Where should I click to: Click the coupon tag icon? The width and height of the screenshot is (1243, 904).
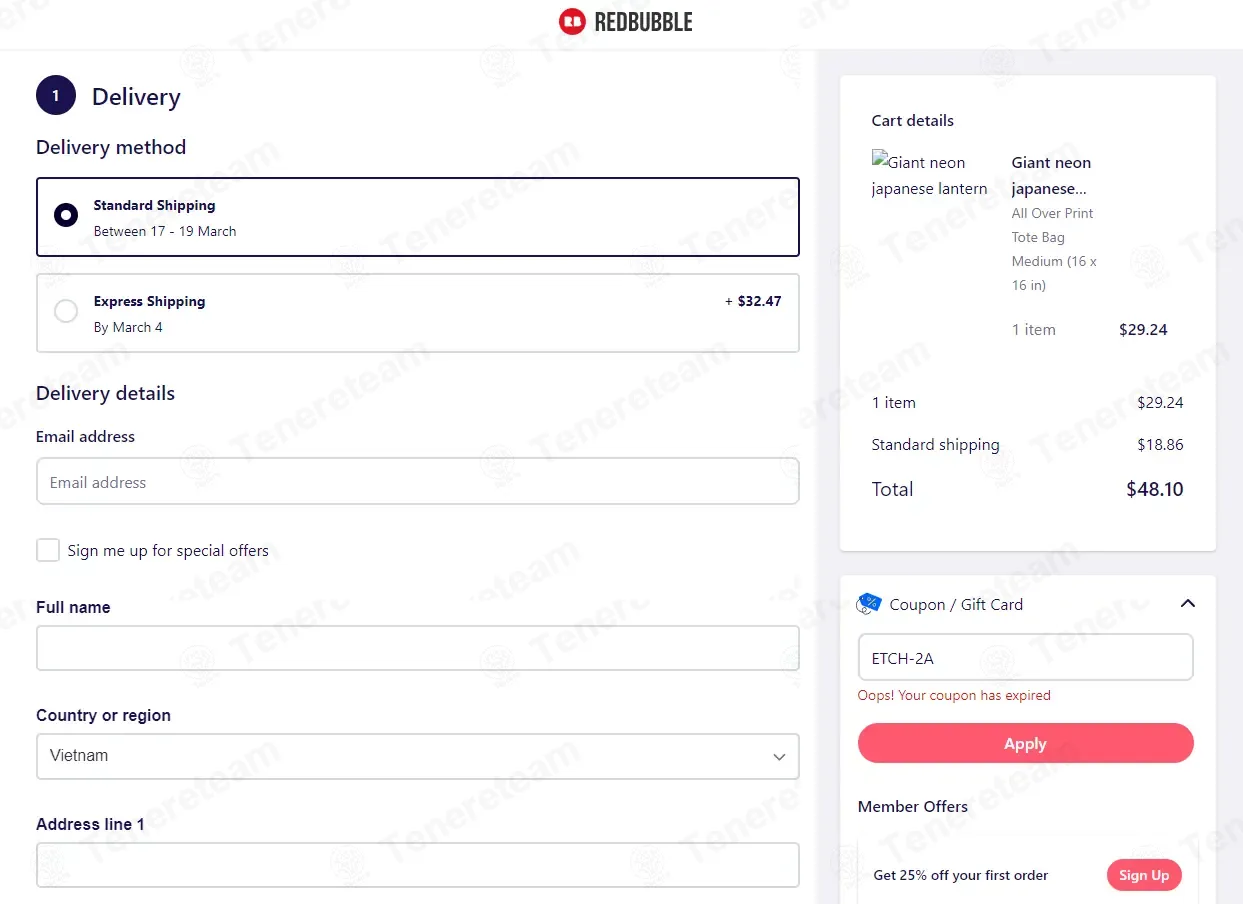(869, 603)
